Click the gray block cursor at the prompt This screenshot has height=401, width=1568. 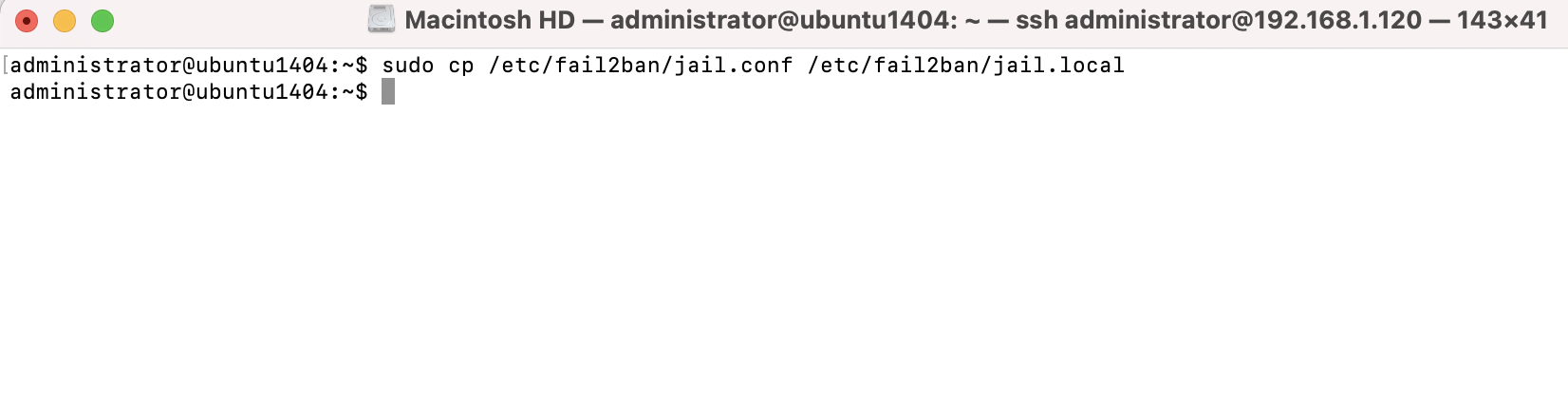point(388,92)
